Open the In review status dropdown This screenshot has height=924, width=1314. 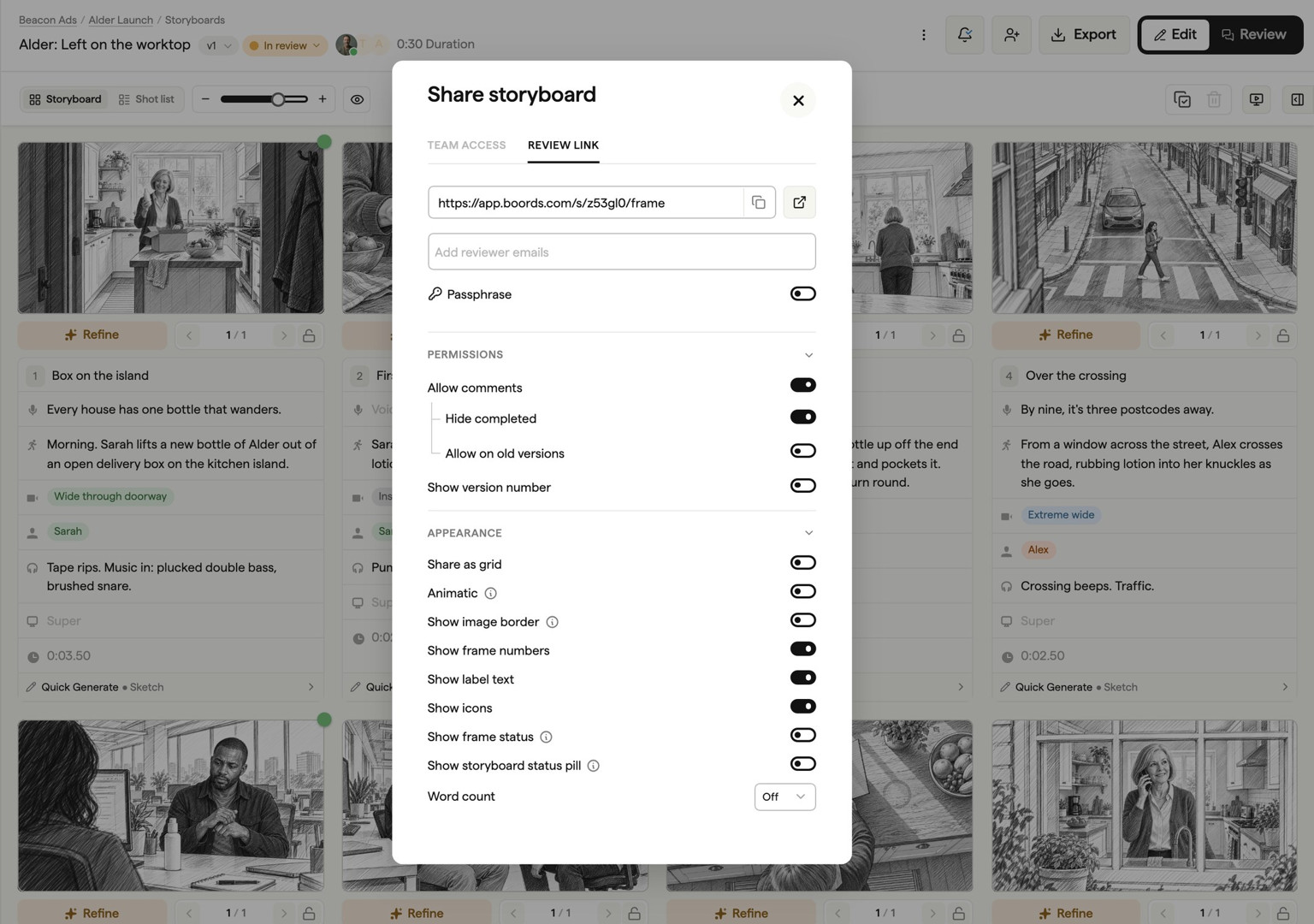tap(286, 45)
